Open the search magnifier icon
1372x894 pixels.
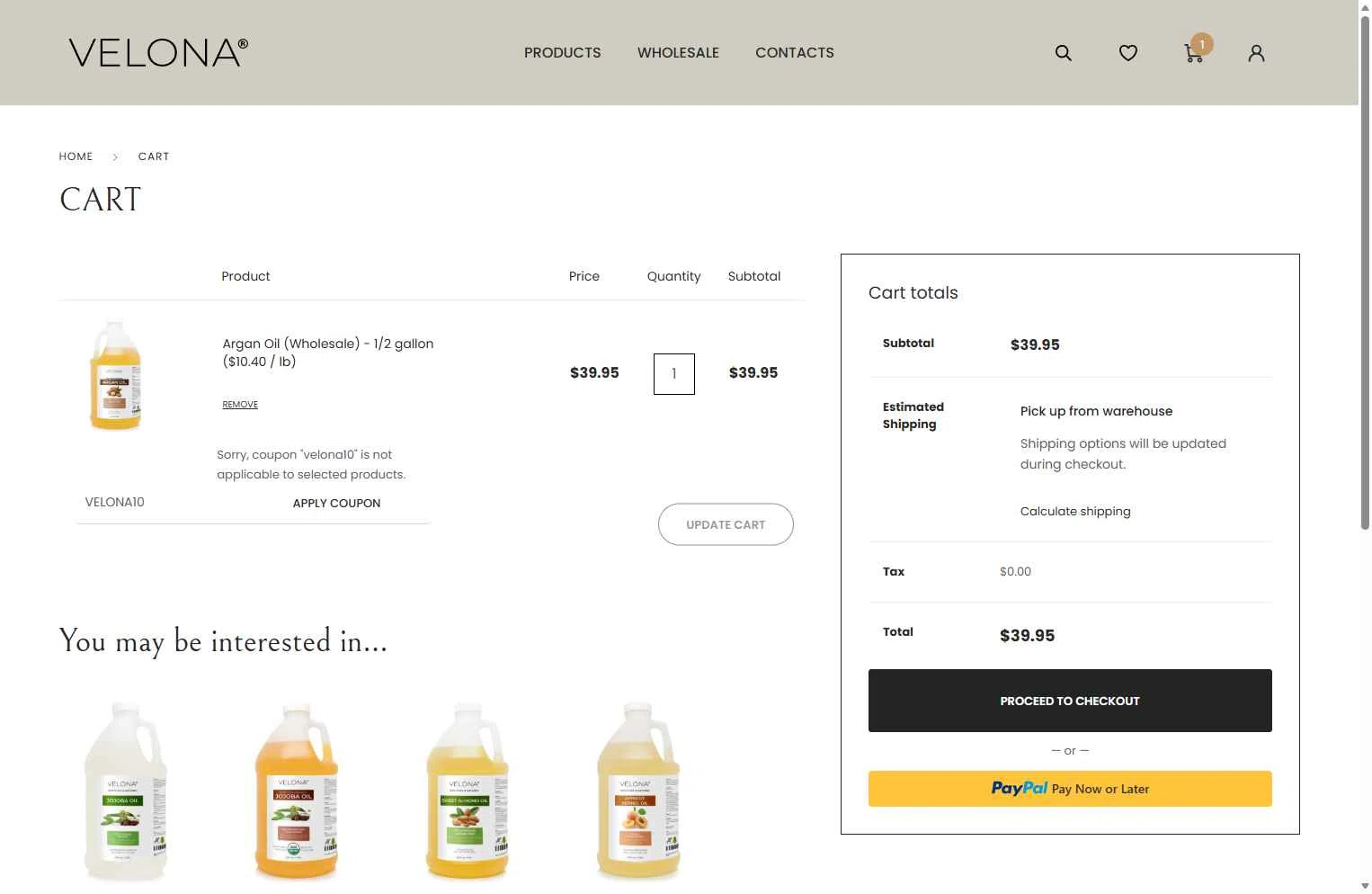click(x=1063, y=53)
